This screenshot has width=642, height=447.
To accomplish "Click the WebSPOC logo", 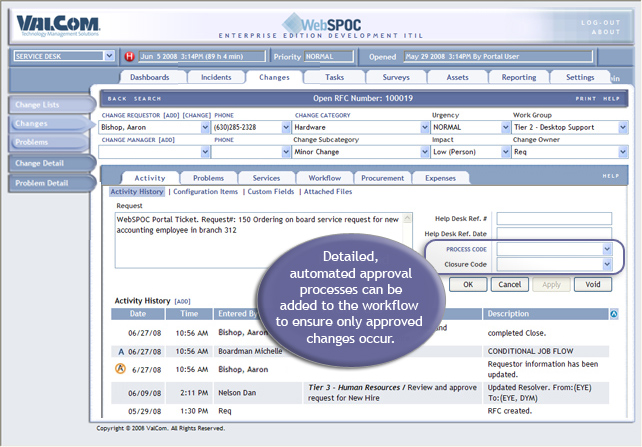I will coord(319,24).
